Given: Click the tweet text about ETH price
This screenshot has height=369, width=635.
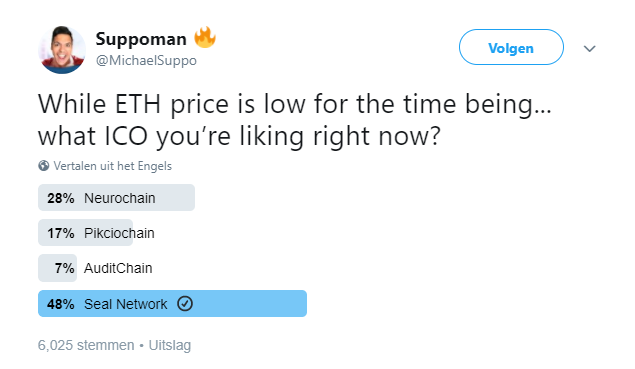Looking at the screenshot, I should pos(294,120).
